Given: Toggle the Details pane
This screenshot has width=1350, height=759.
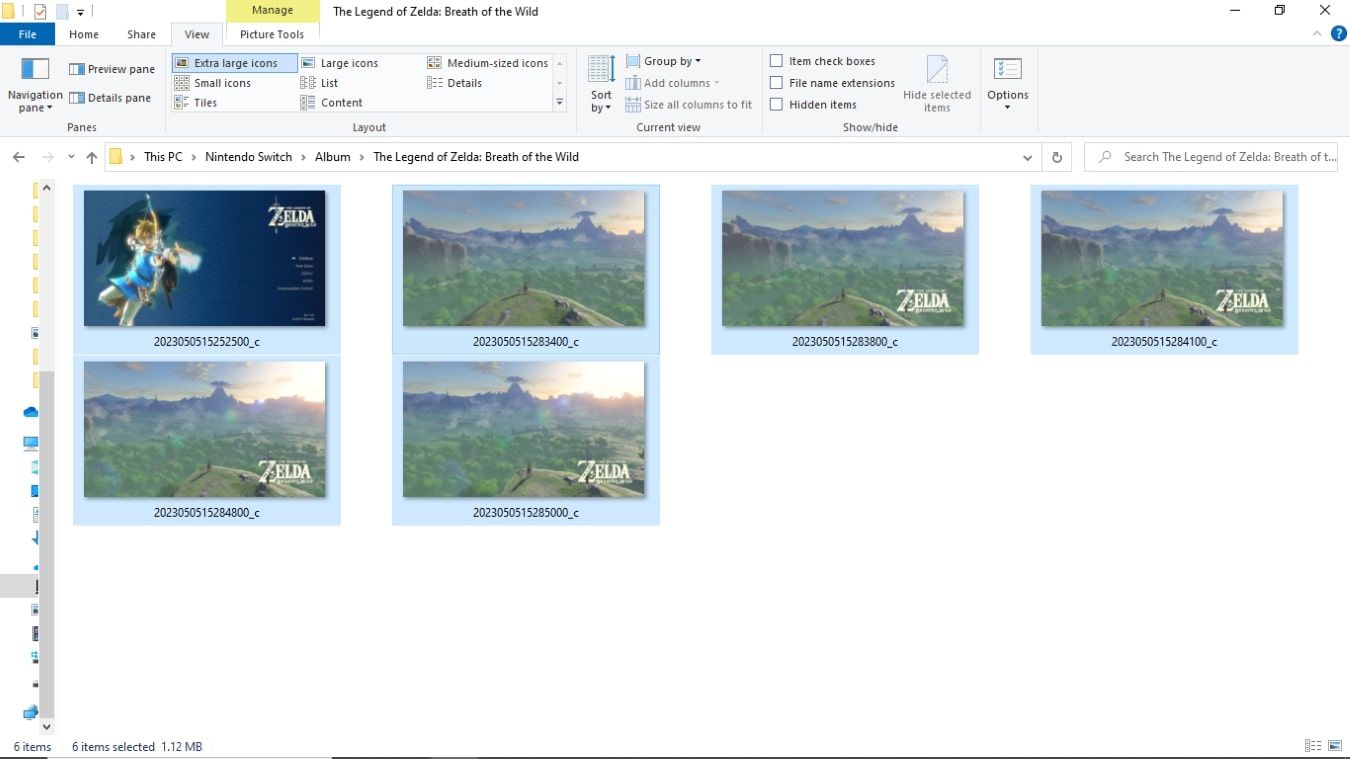Looking at the screenshot, I should pos(110,98).
